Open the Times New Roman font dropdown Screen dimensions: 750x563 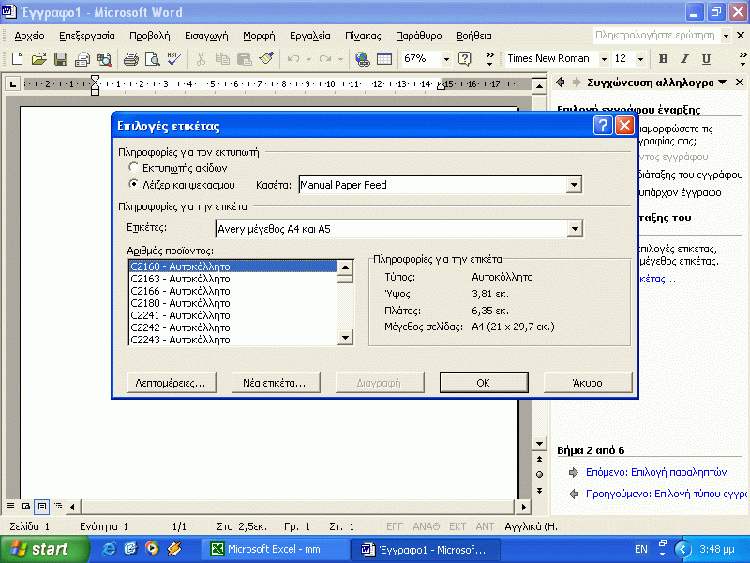coord(604,59)
